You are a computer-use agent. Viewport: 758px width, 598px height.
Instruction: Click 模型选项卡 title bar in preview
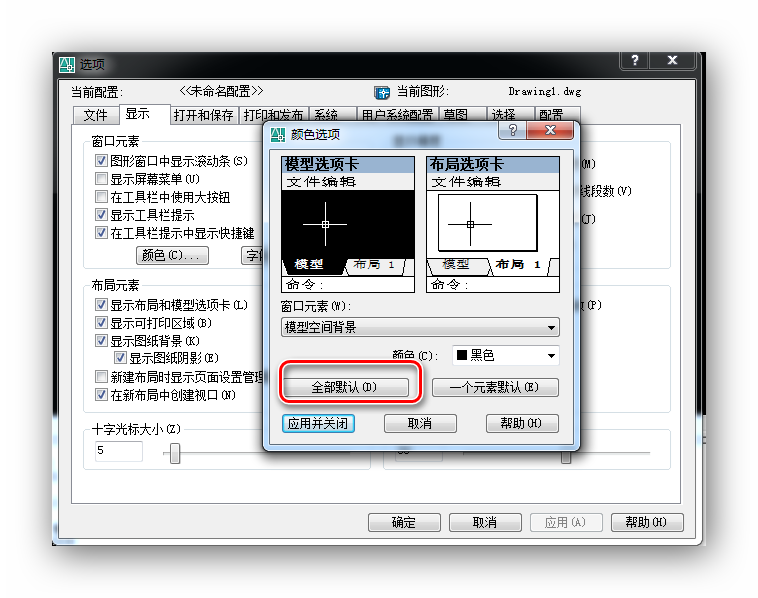point(348,165)
